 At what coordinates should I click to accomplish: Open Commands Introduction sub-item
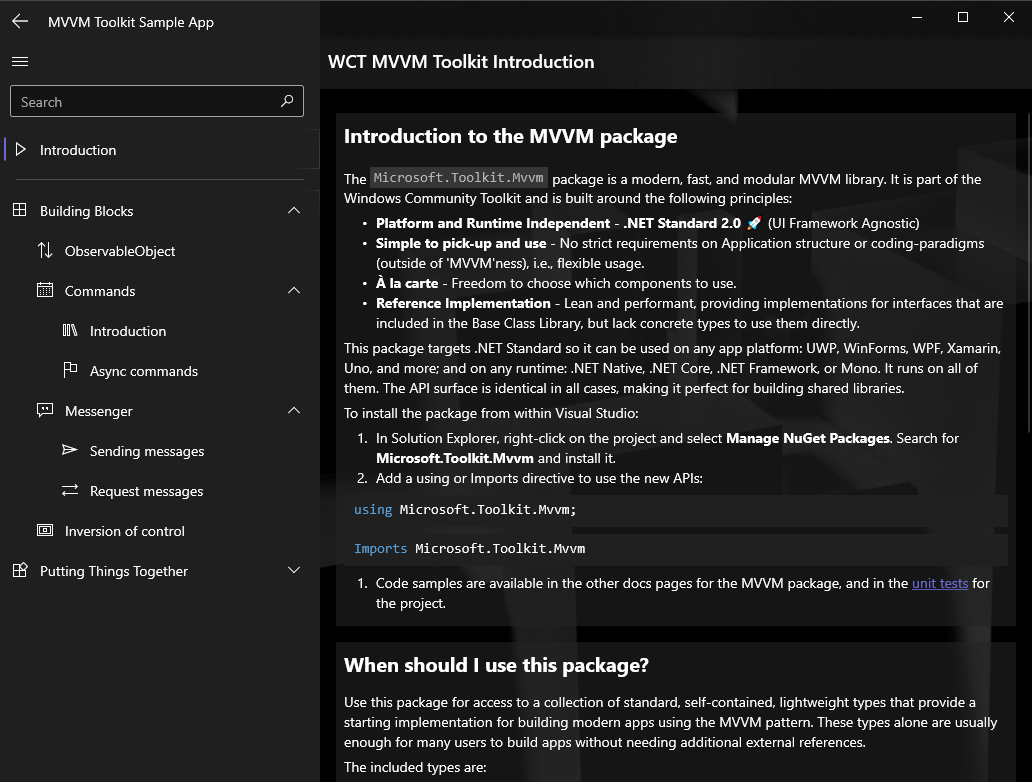128,331
